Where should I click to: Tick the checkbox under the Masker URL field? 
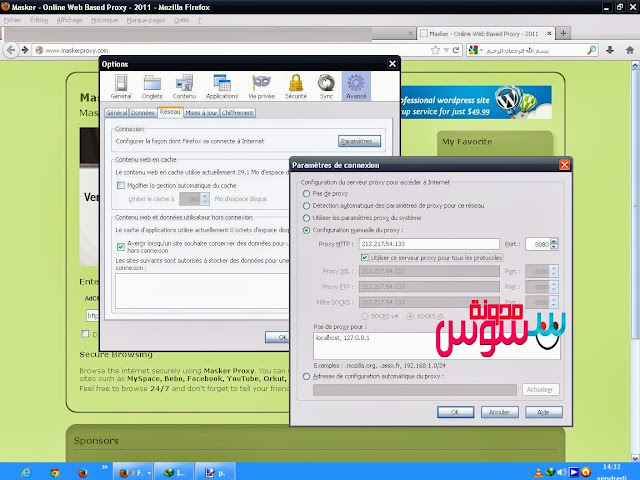tap(85, 334)
